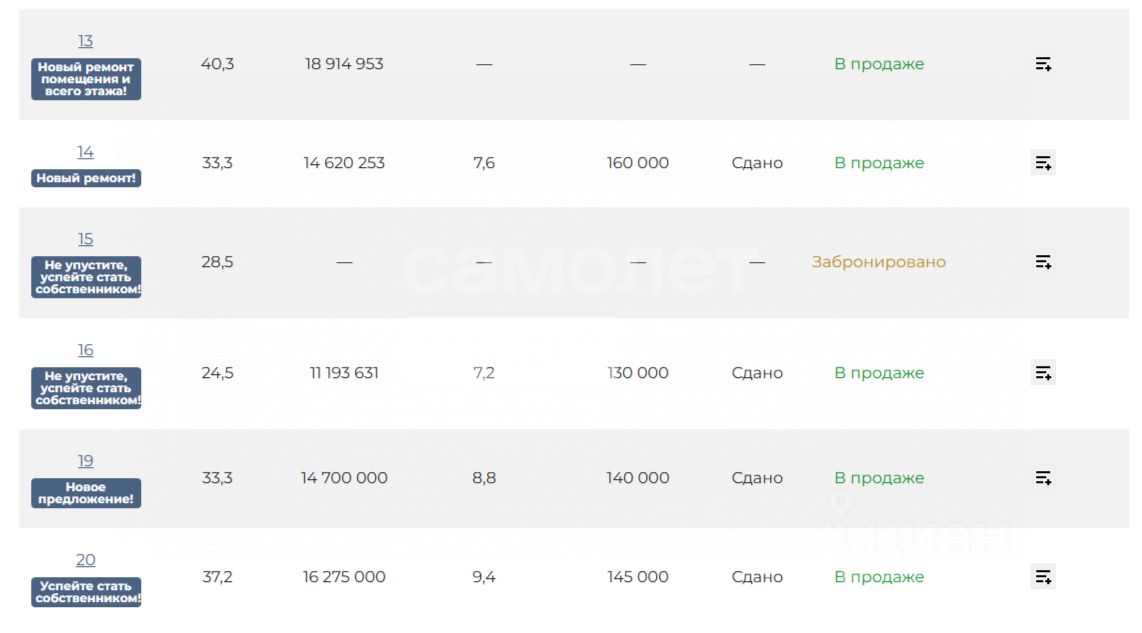This screenshot has width=1142, height=633.
Task: Click add-to-list icon for lot 13
Action: pos(1043,64)
